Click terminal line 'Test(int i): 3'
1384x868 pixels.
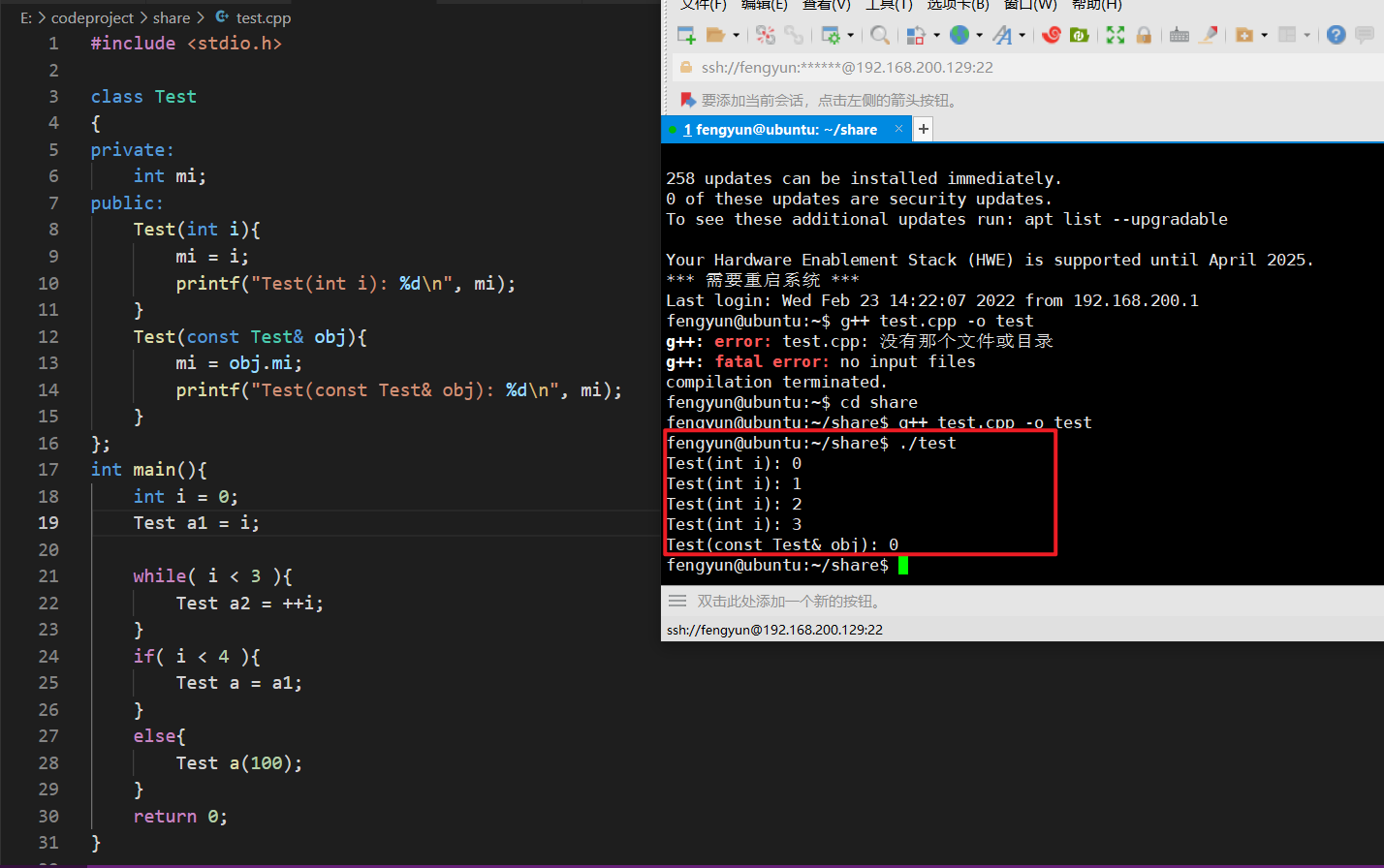734,525
